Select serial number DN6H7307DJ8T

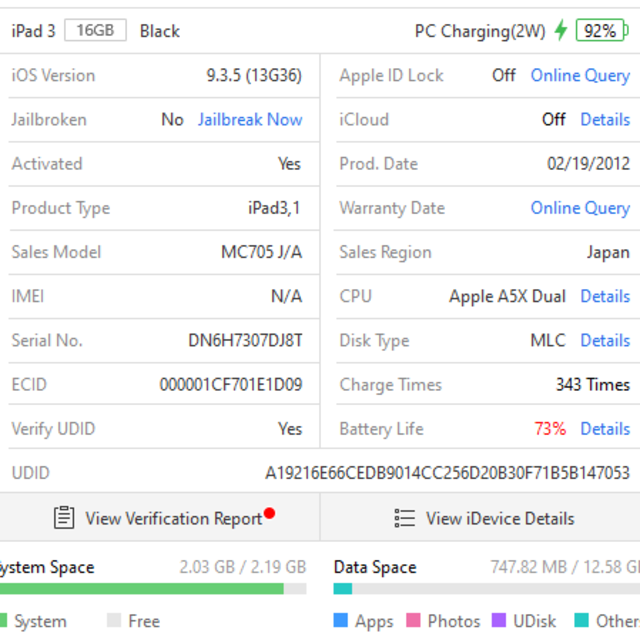tap(245, 340)
